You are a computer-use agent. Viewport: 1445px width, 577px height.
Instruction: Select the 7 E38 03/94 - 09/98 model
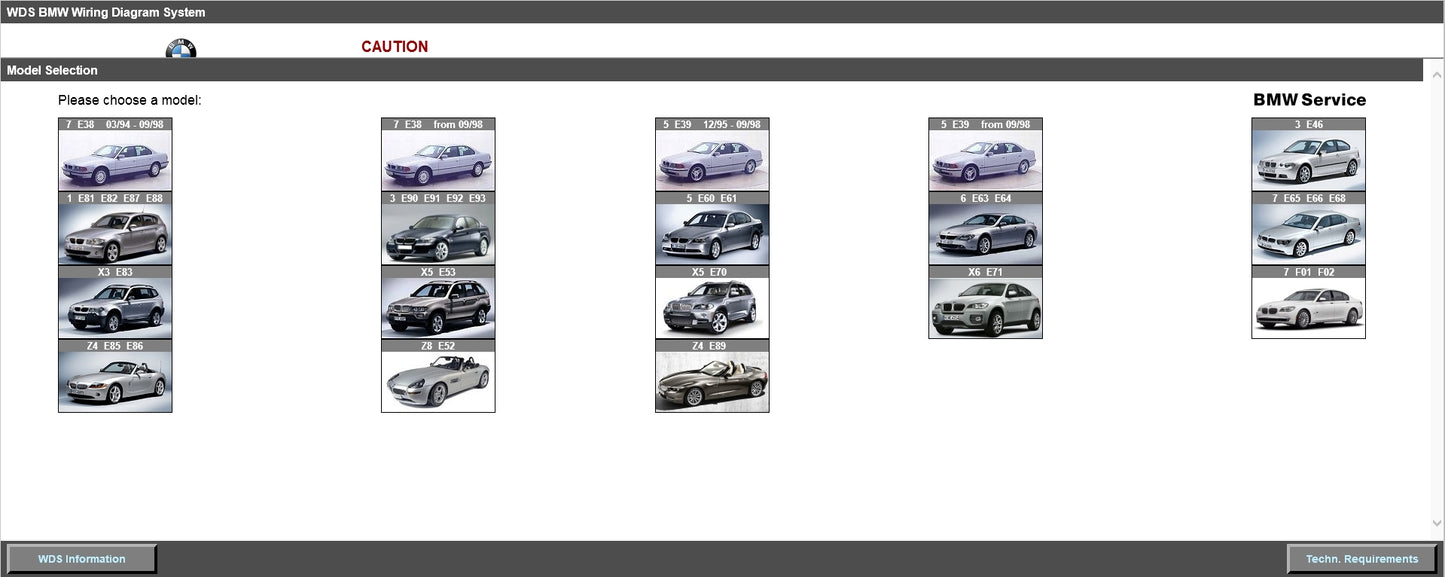click(x=115, y=160)
